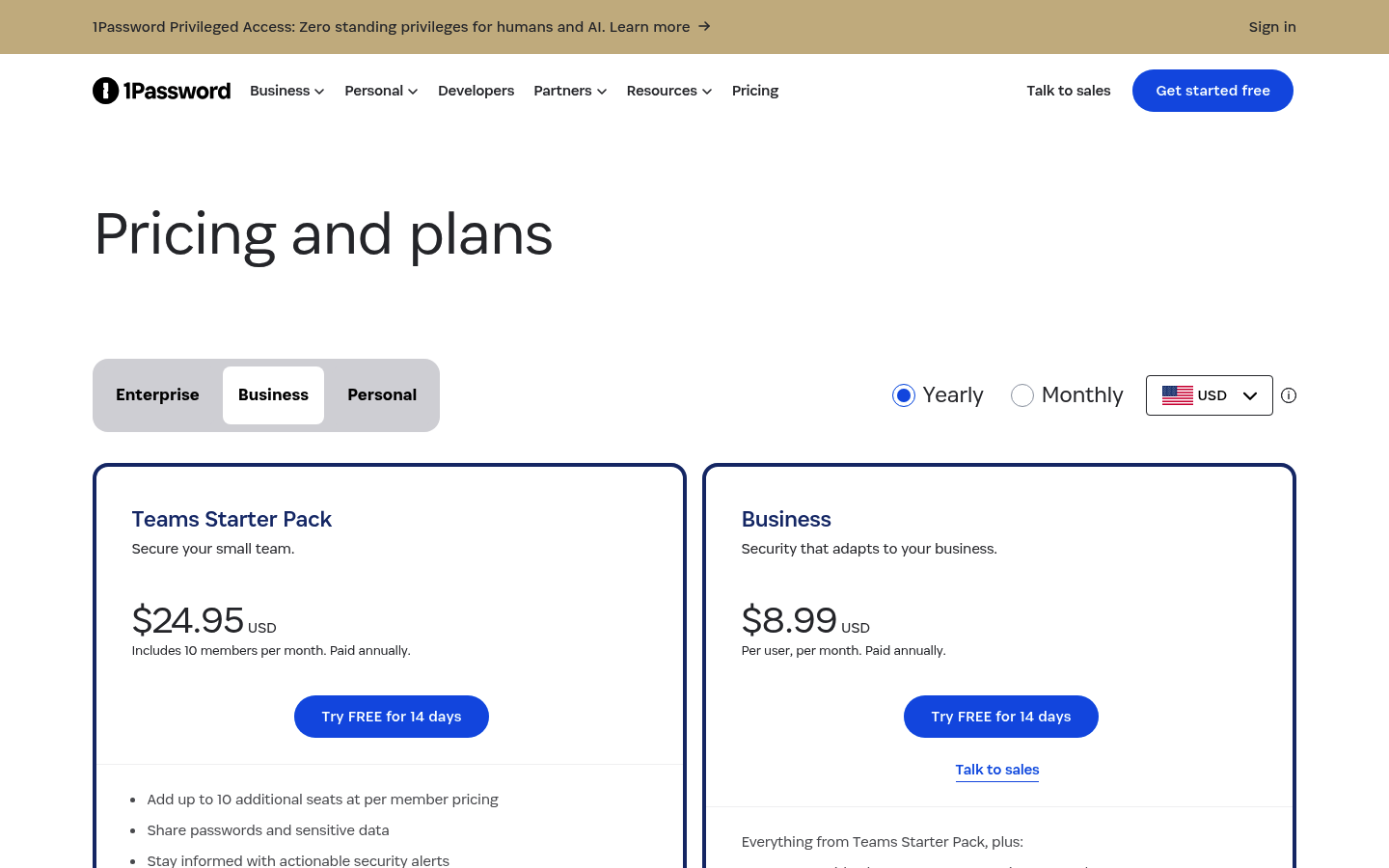Go to Pricing in navigation
This screenshot has height=868, width=1389.
coord(755,91)
